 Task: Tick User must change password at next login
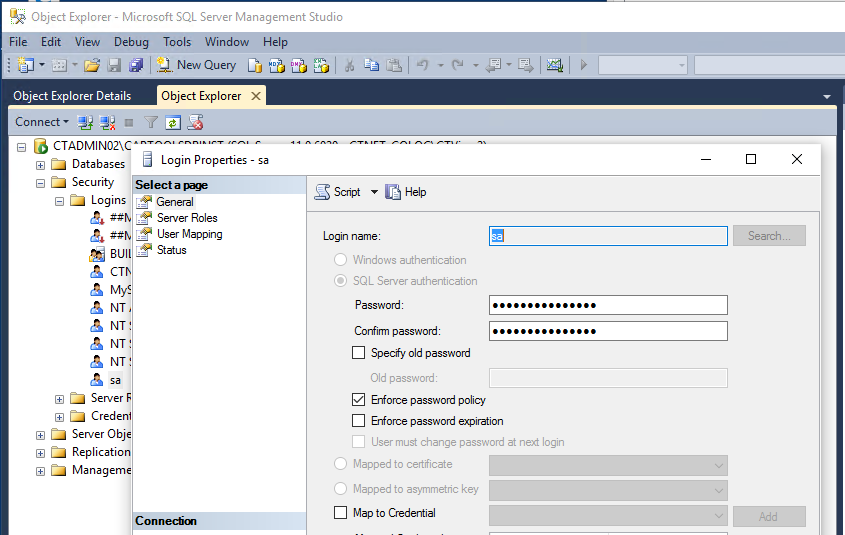pyautogui.click(x=358, y=442)
